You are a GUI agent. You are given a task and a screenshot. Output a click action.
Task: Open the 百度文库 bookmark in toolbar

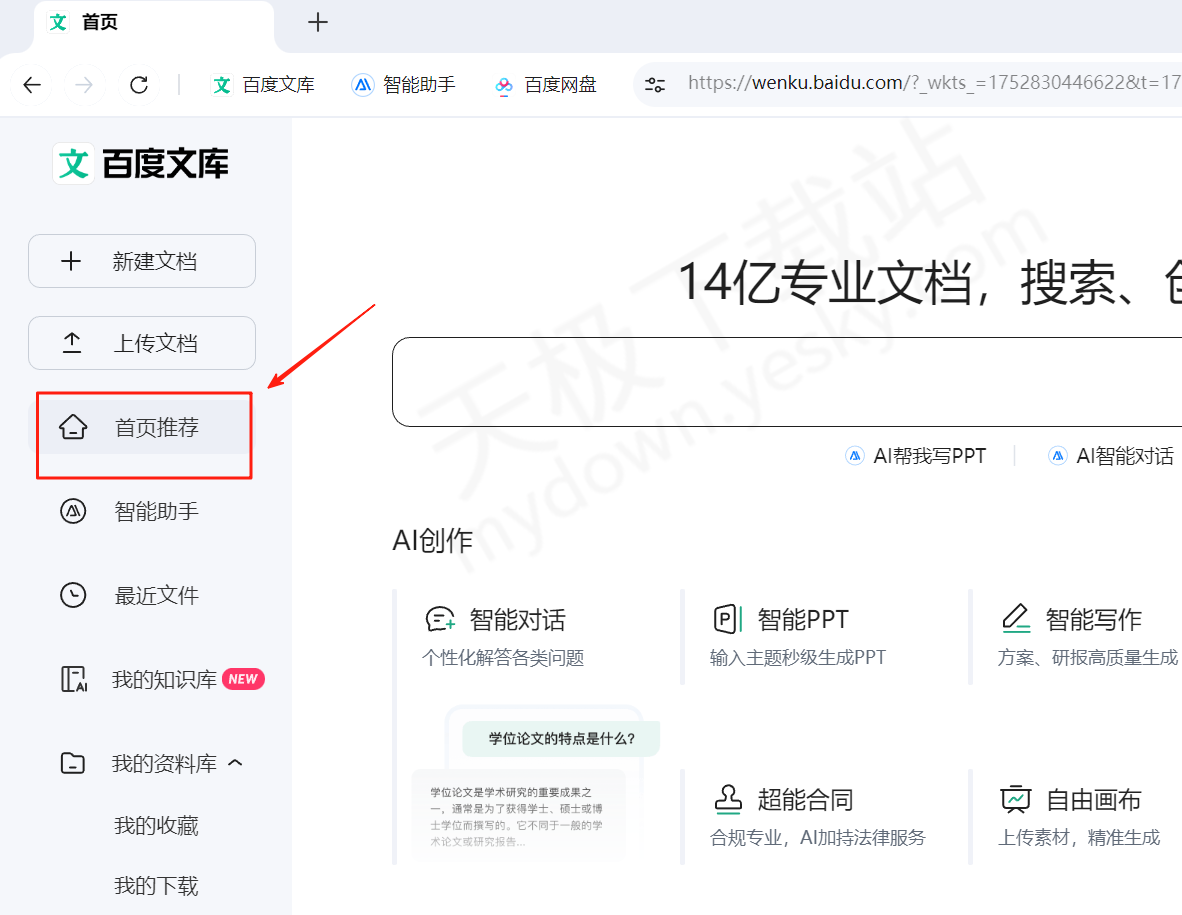[263, 84]
